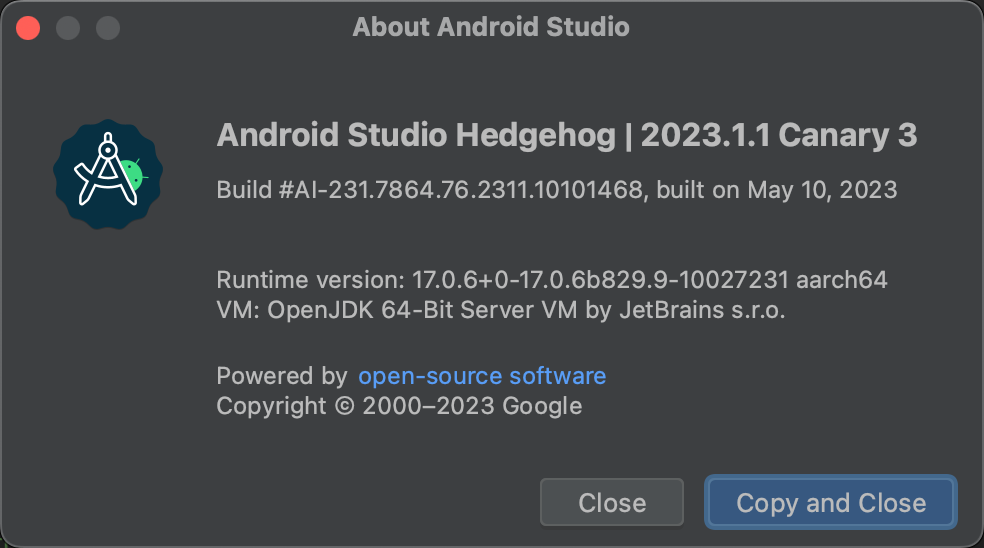Click the Copyright Google text line
The height and width of the screenshot is (548, 984).
pyautogui.click(x=399, y=406)
